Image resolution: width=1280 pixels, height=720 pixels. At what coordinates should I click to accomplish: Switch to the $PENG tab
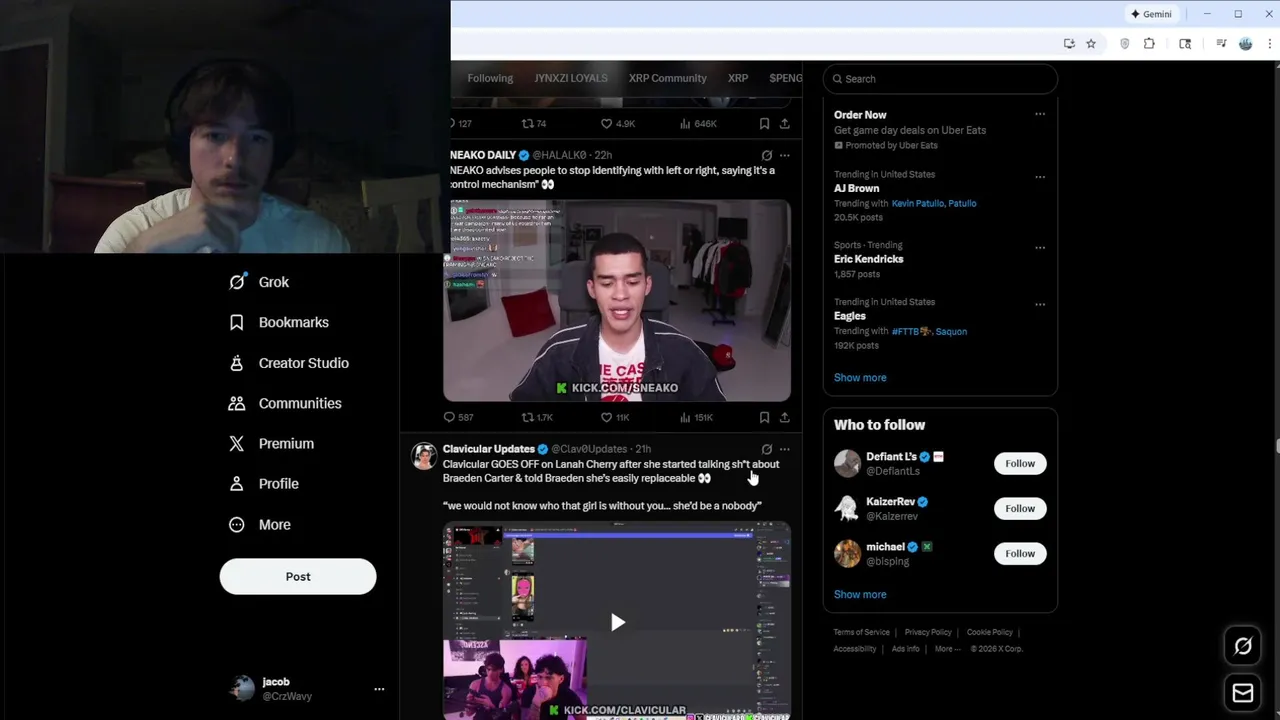pyautogui.click(x=786, y=78)
